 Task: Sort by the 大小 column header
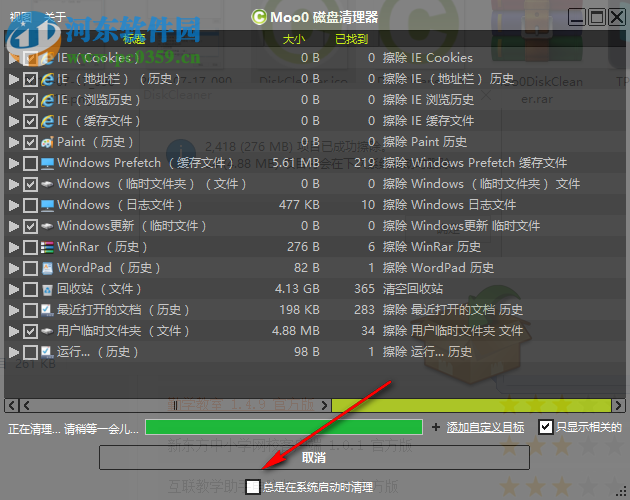294,39
